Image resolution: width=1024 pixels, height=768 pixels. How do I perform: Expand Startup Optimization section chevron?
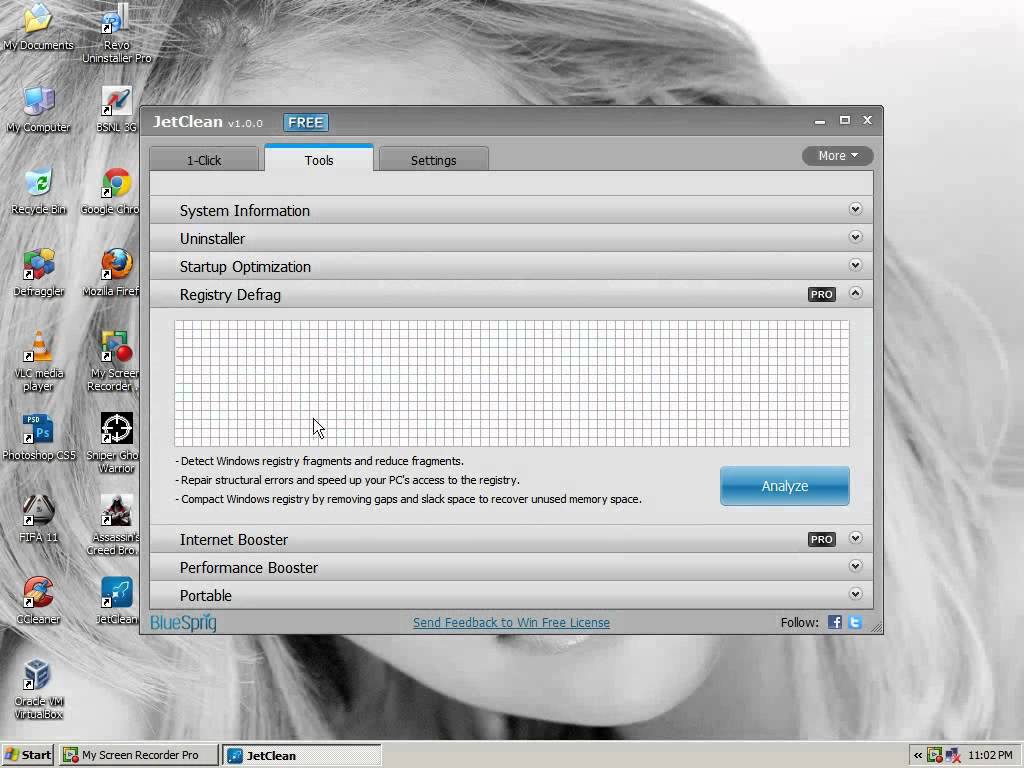[856, 265]
